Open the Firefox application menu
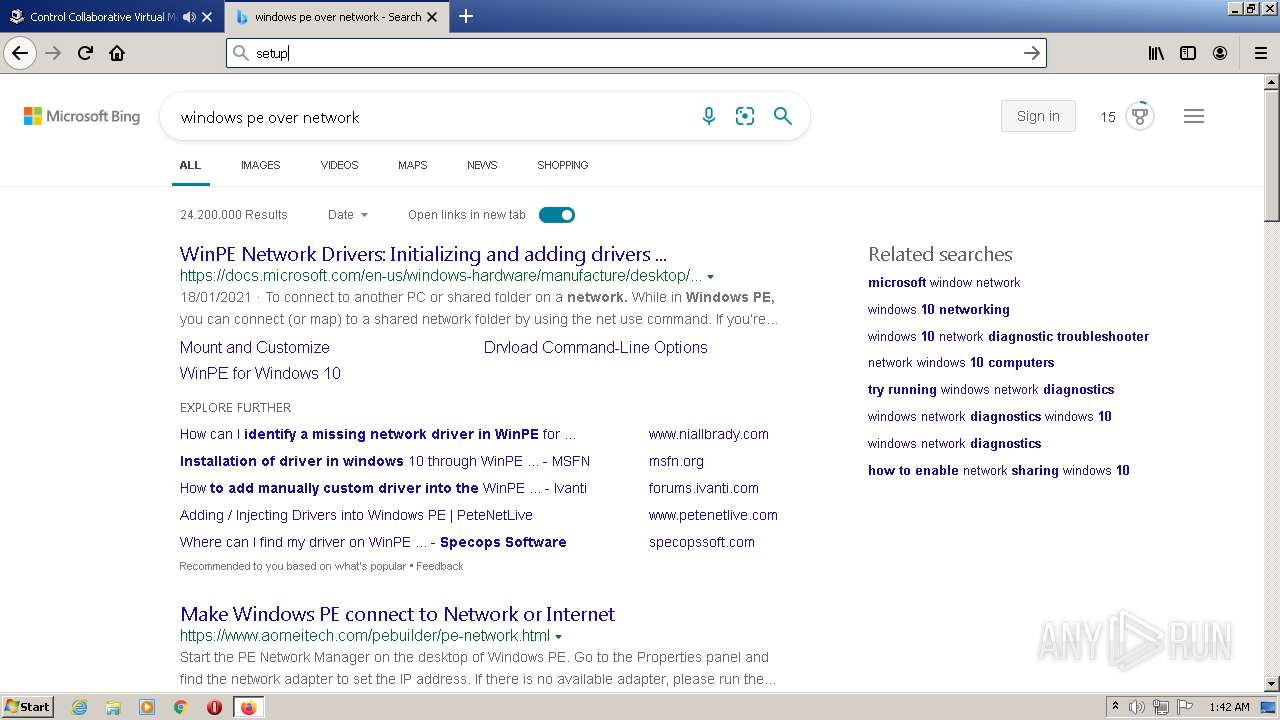Screen dimensions: 1280x720 [x=1260, y=53]
